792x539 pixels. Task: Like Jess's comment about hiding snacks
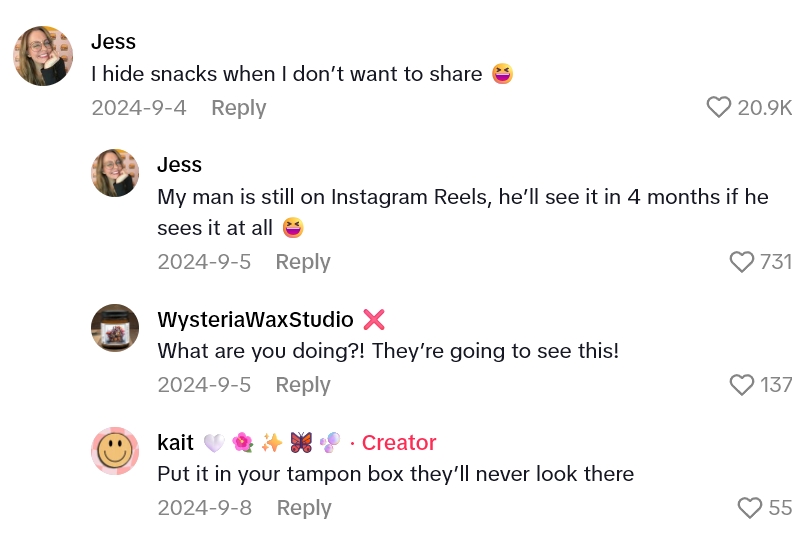[x=718, y=107]
